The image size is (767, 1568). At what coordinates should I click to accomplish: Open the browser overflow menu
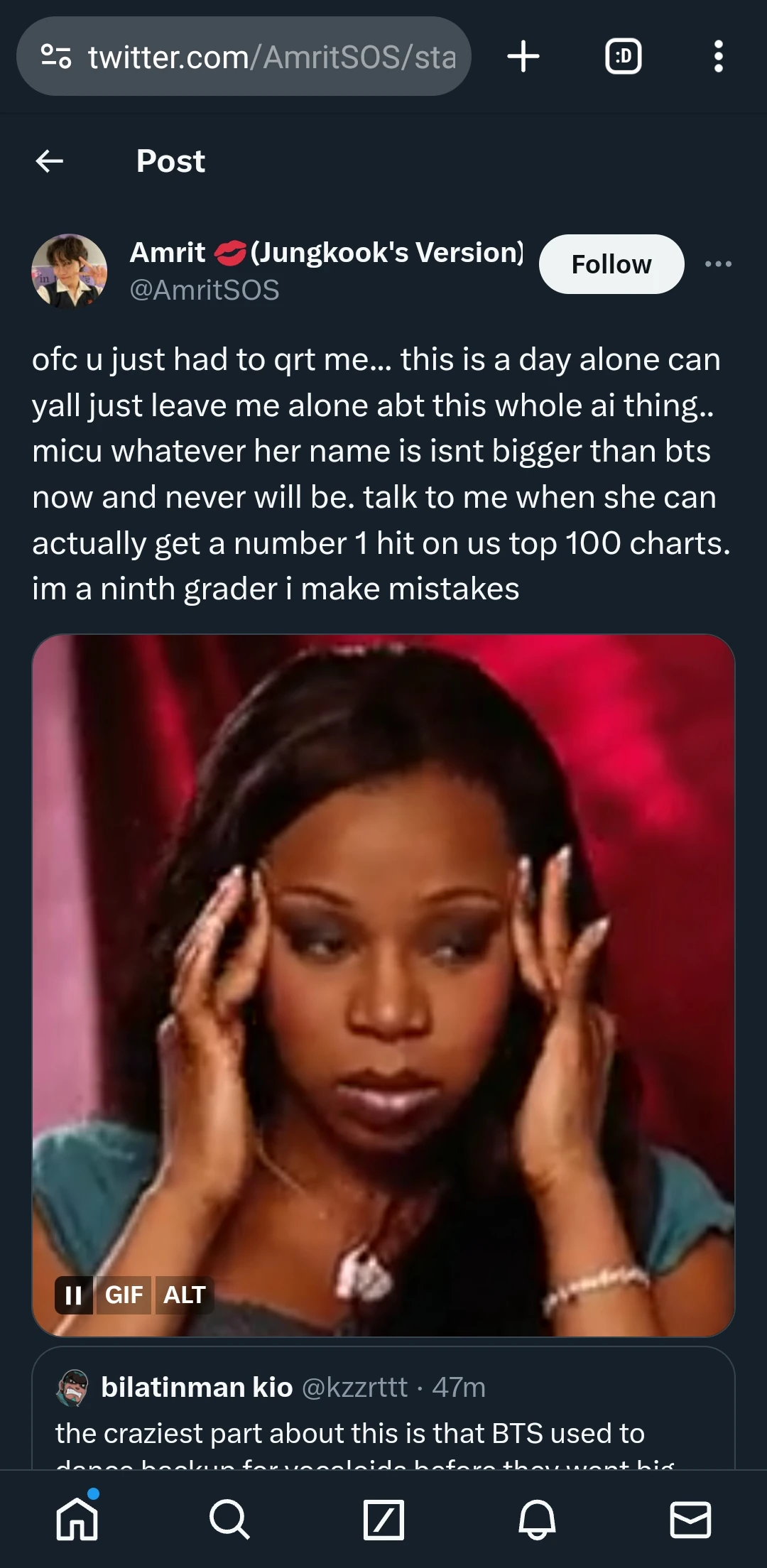tap(717, 57)
